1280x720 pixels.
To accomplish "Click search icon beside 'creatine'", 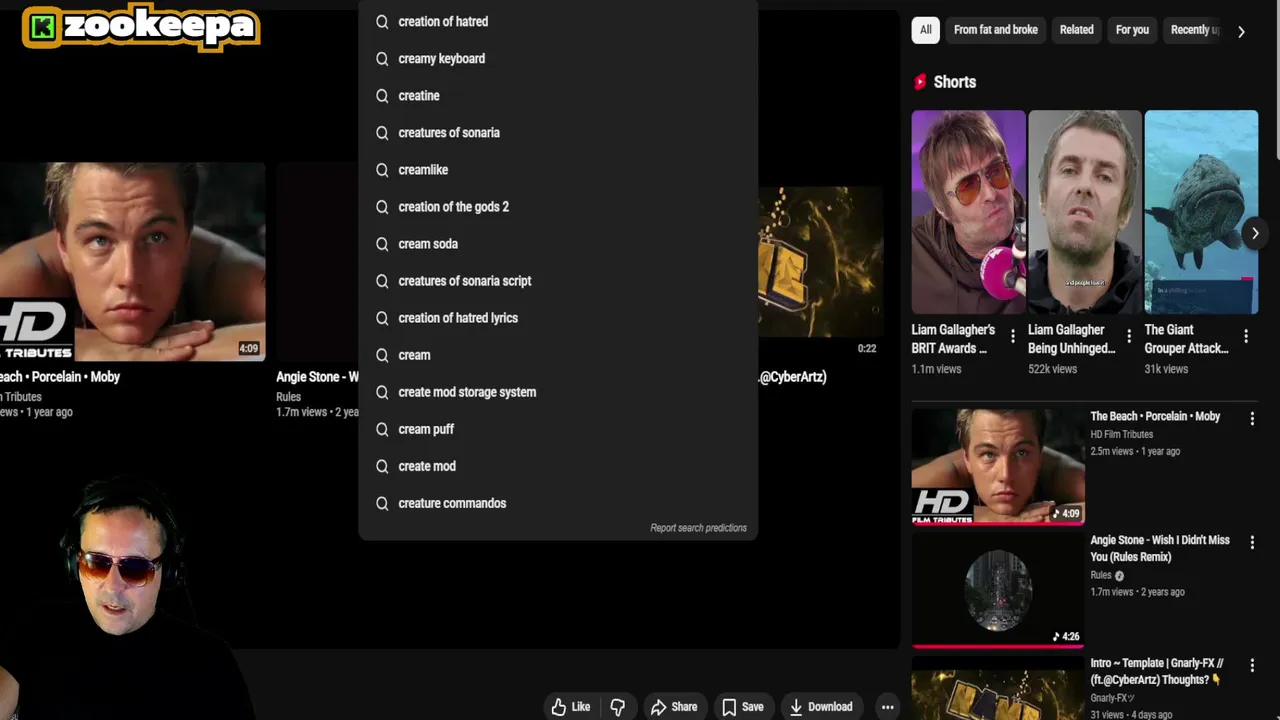I will tap(382, 95).
